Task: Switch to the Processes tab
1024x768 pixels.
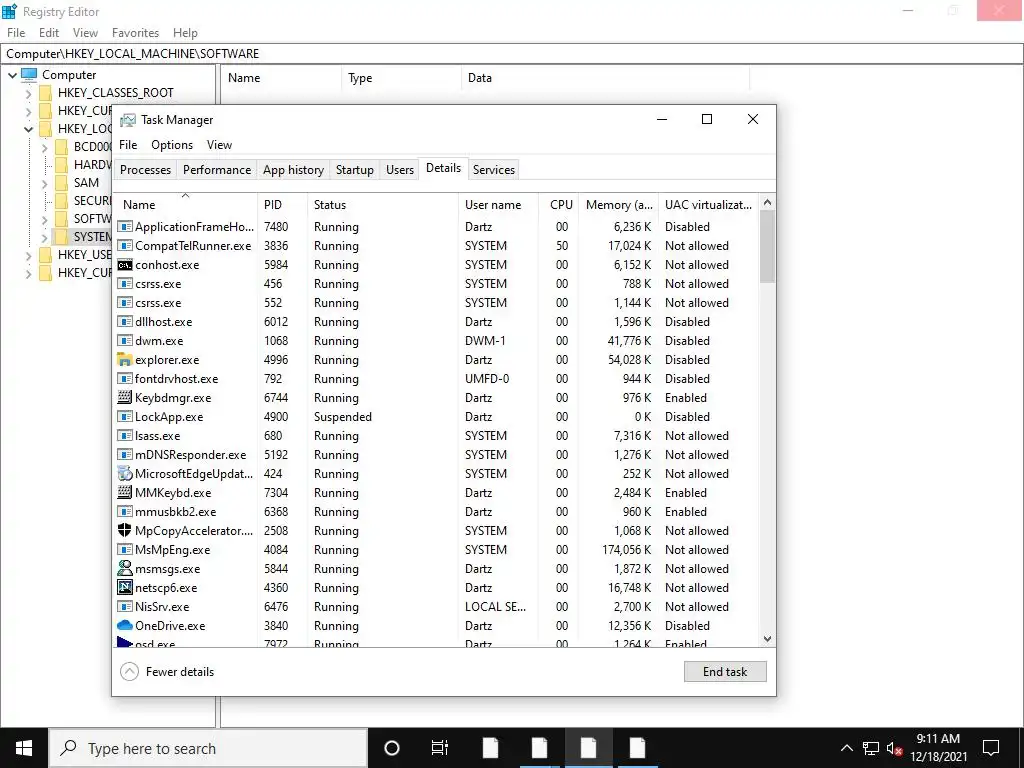Action: click(x=145, y=170)
